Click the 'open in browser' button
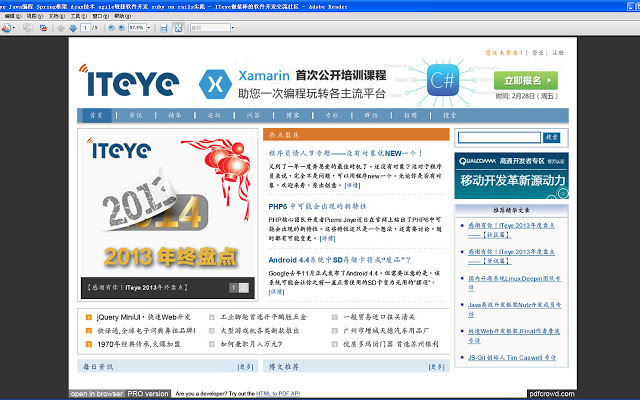The width and height of the screenshot is (640, 400). tap(97, 394)
